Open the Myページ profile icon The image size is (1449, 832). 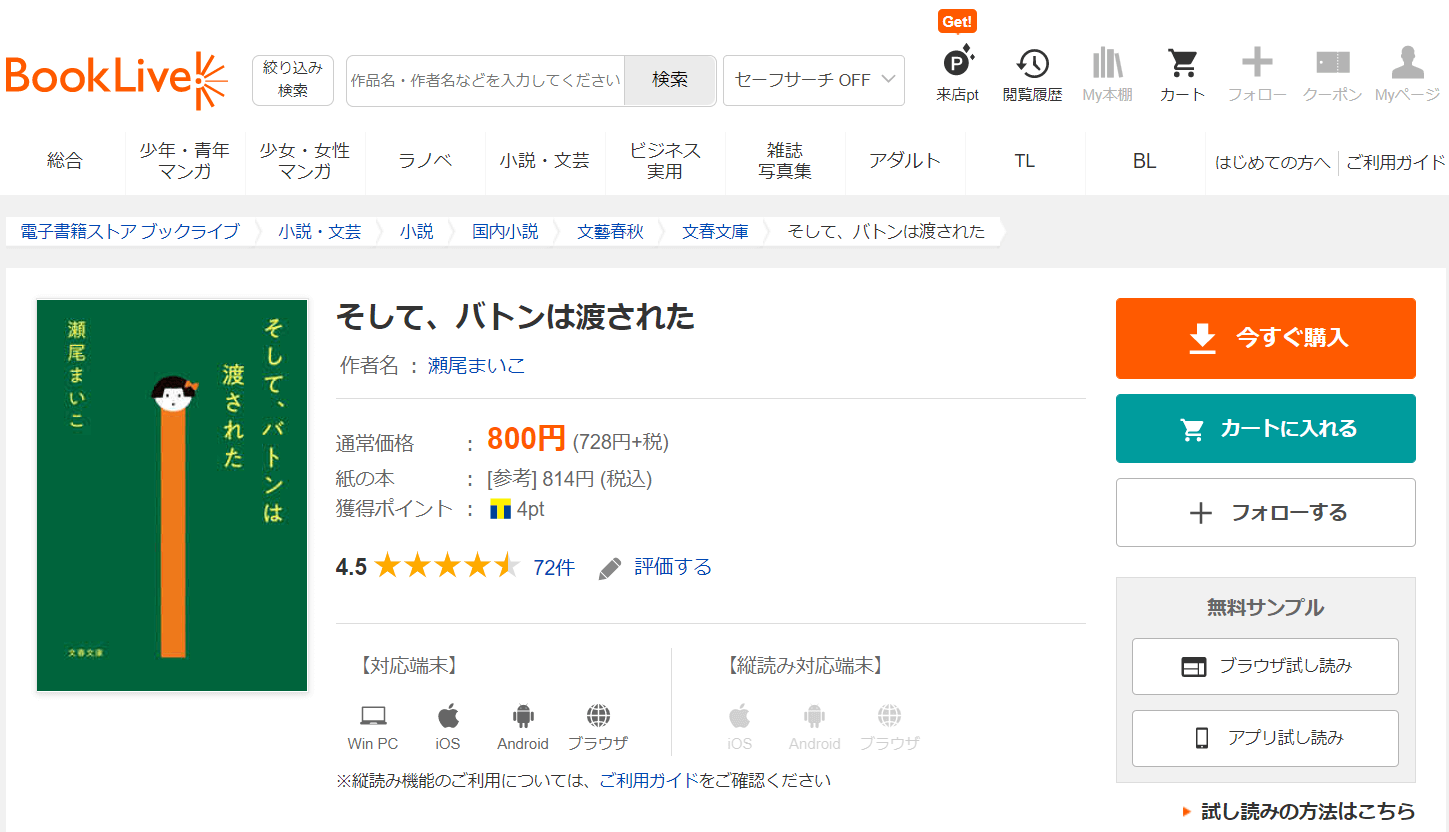click(1407, 64)
